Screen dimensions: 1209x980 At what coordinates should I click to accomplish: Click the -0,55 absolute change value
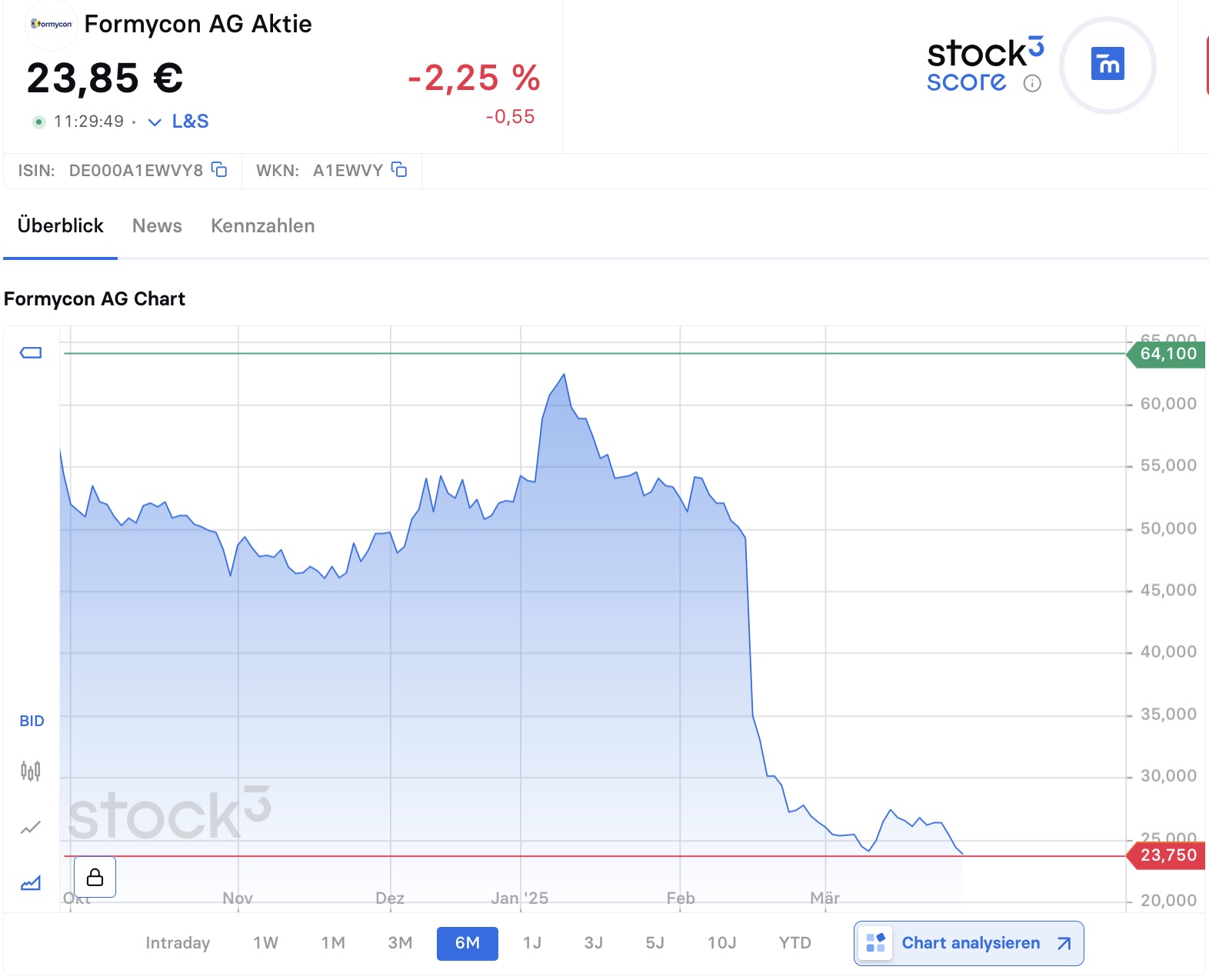coord(510,117)
